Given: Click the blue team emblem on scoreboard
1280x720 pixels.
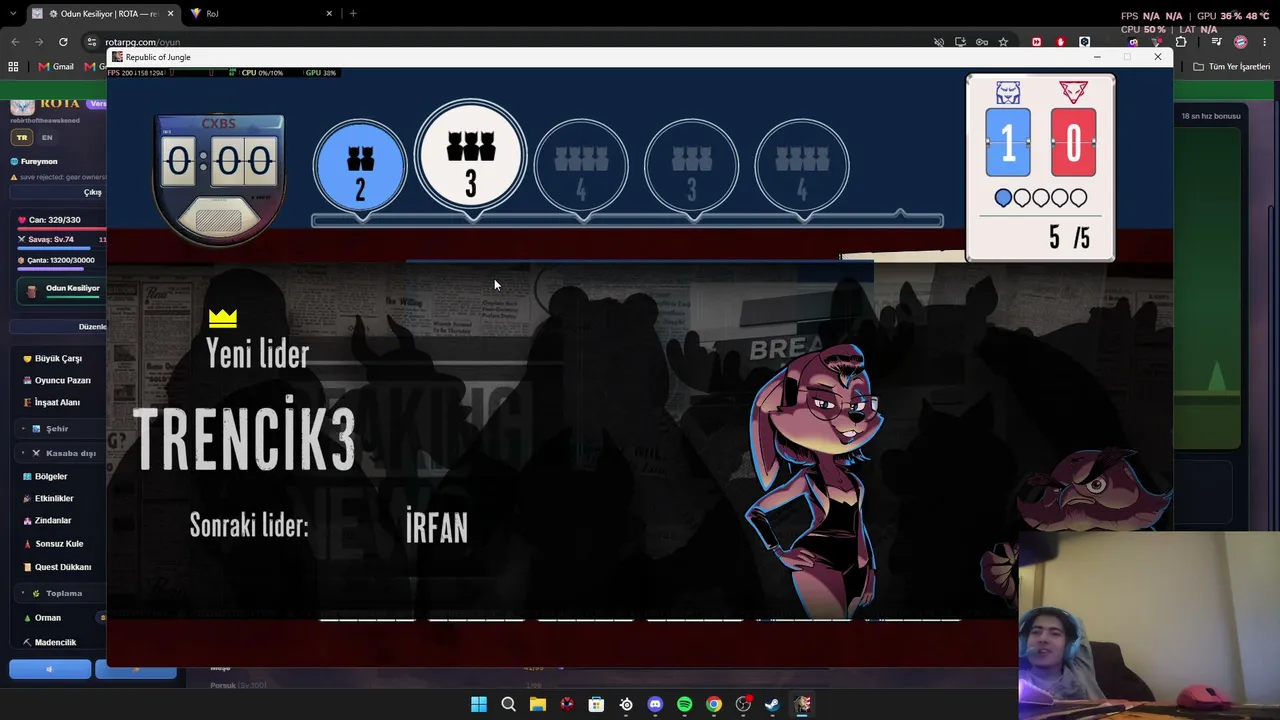Looking at the screenshot, I should (1008, 93).
